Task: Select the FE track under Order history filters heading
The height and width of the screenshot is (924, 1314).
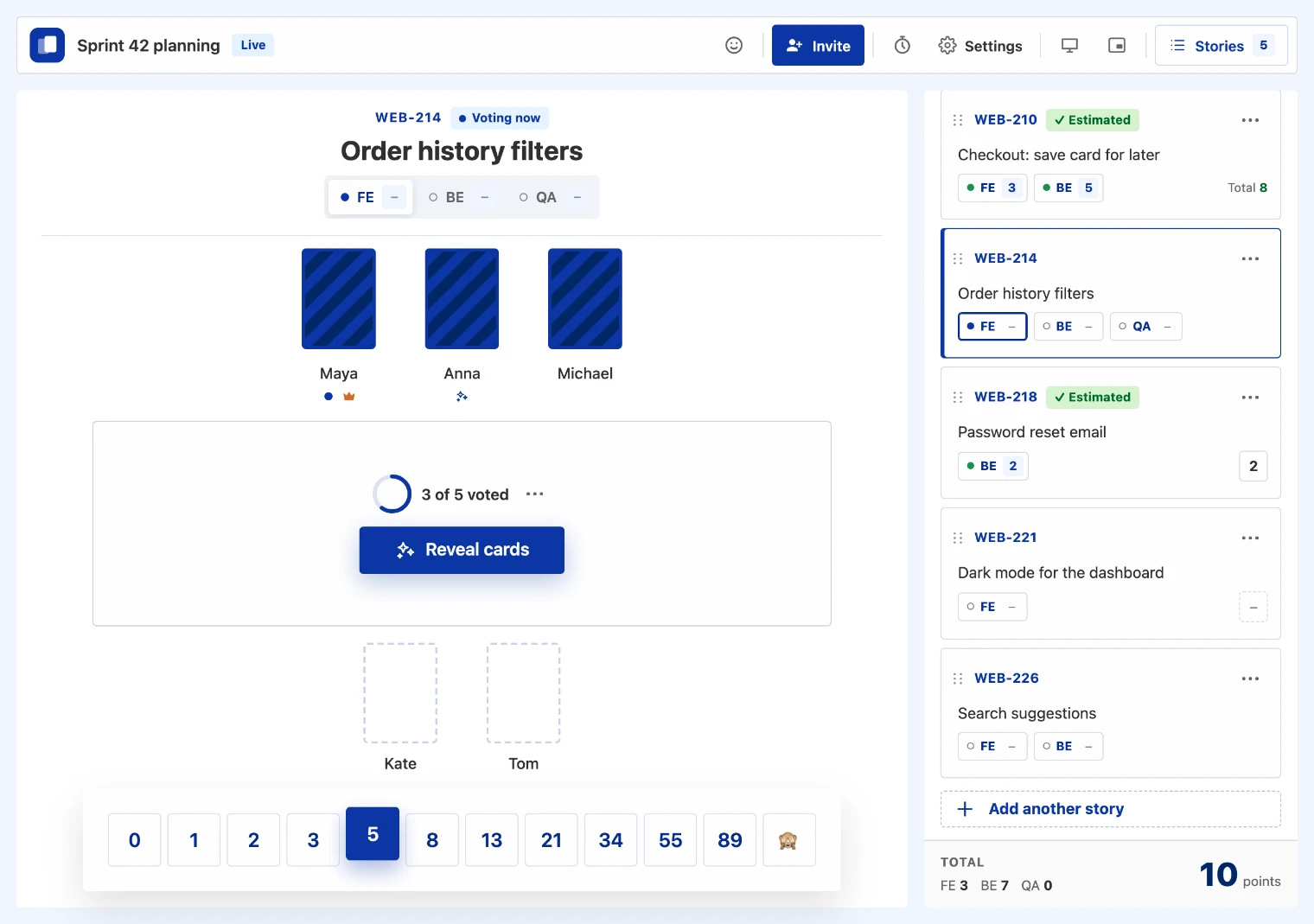Action: click(371, 197)
